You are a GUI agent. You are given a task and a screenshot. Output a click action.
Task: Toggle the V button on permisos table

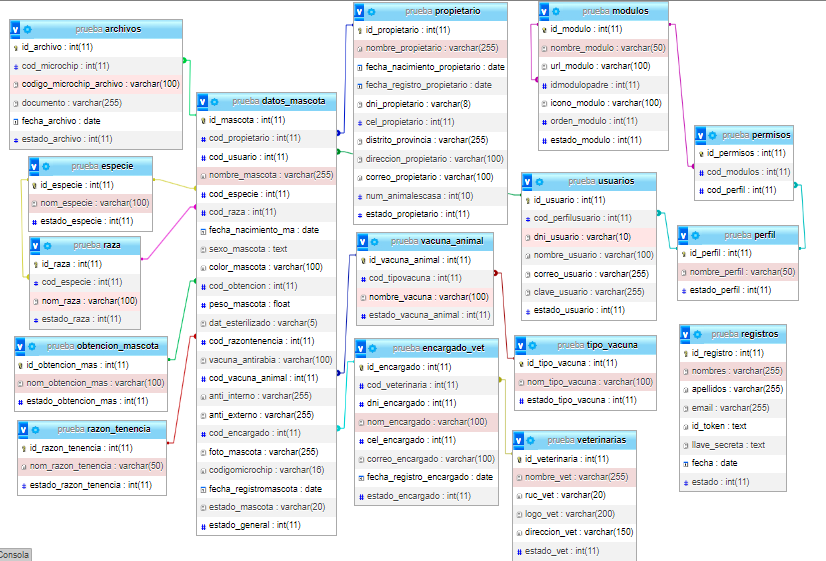point(701,134)
